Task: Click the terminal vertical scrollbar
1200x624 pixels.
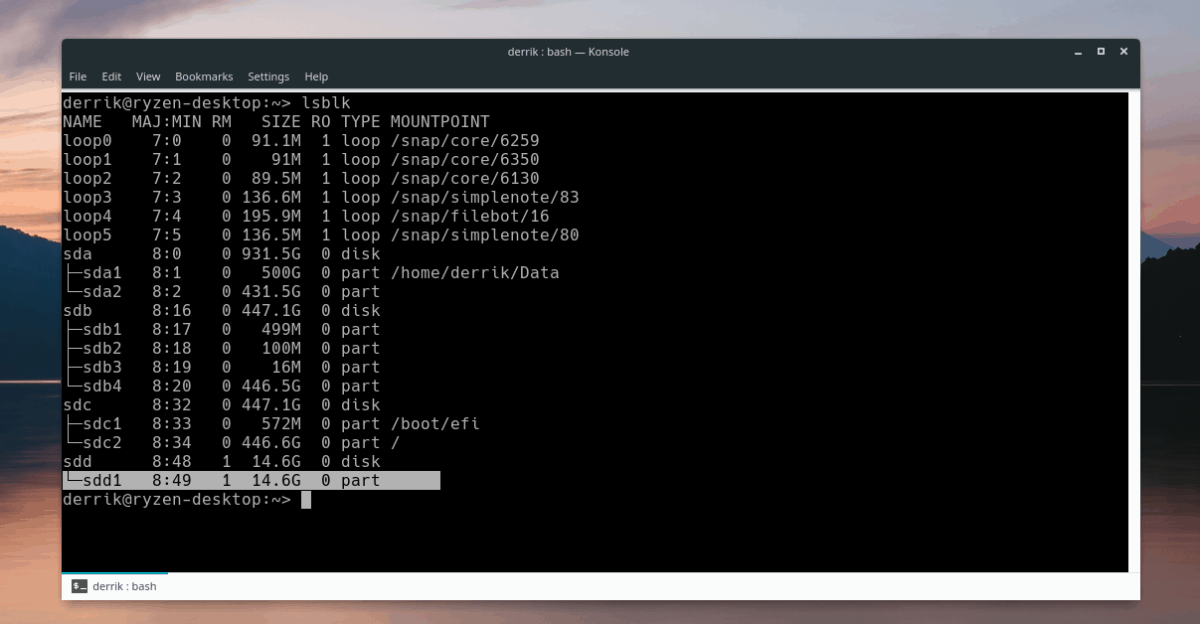Action: pyautogui.click(x=1134, y=331)
